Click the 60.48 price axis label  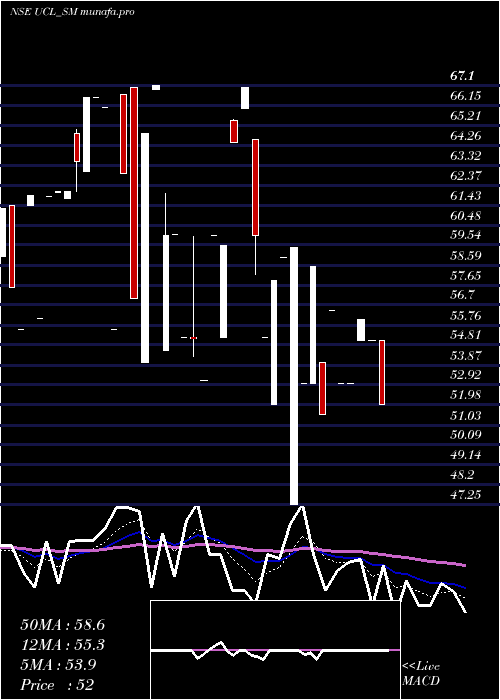coord(466,216)
